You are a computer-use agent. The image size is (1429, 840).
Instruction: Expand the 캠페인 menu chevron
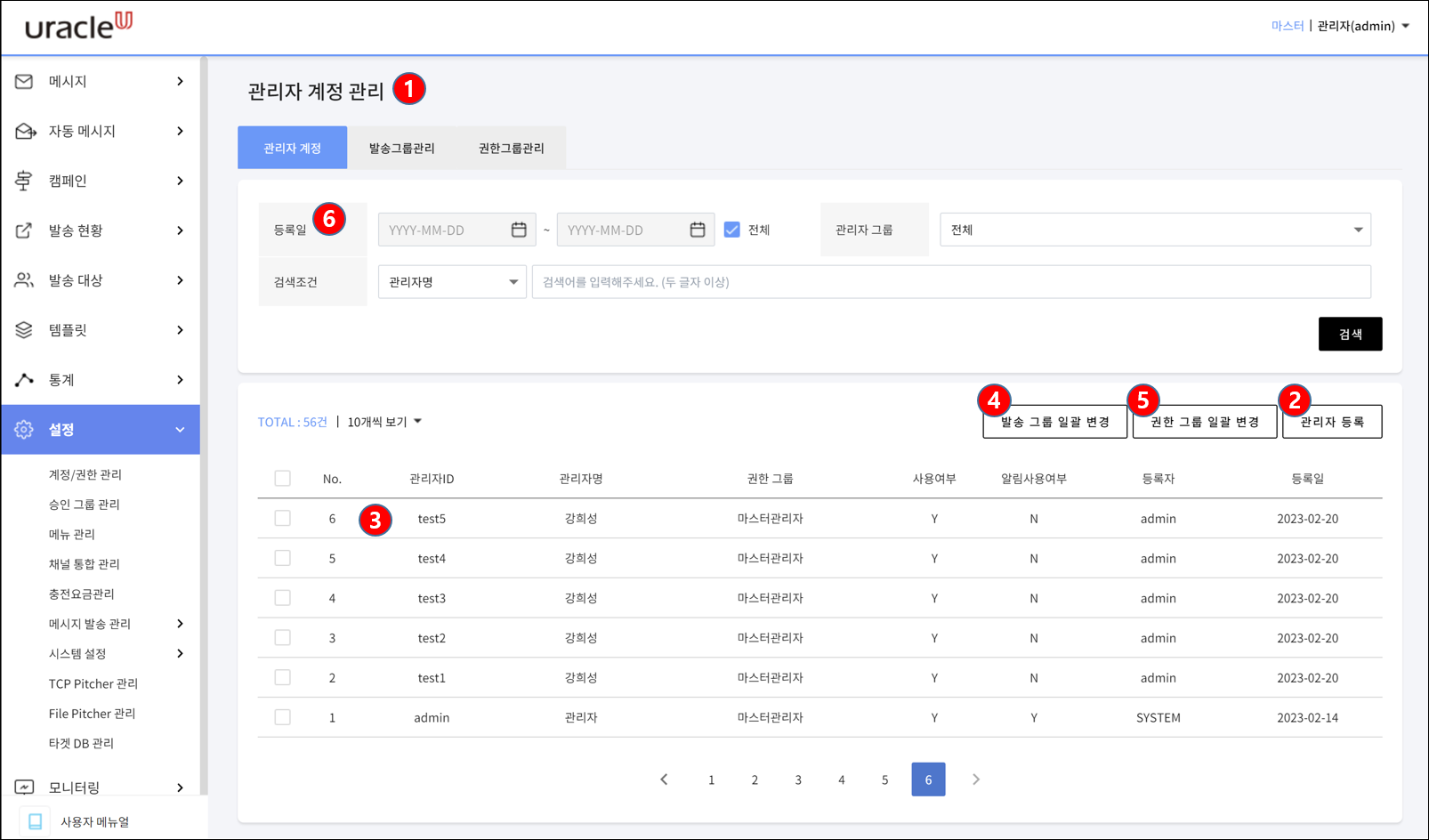coord(181,181)
